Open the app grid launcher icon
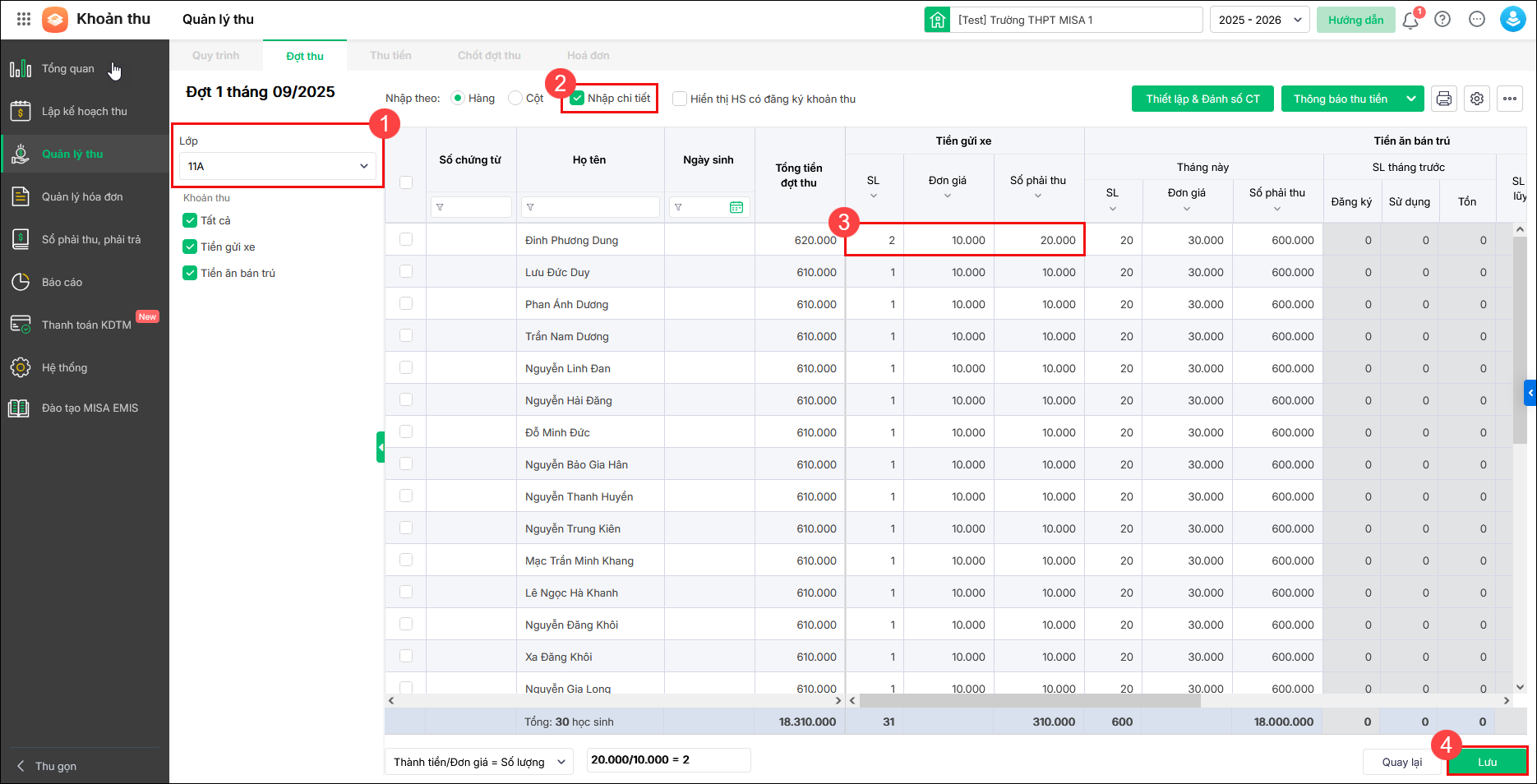Screen dimensions: 1537x784 pos(24,19)
